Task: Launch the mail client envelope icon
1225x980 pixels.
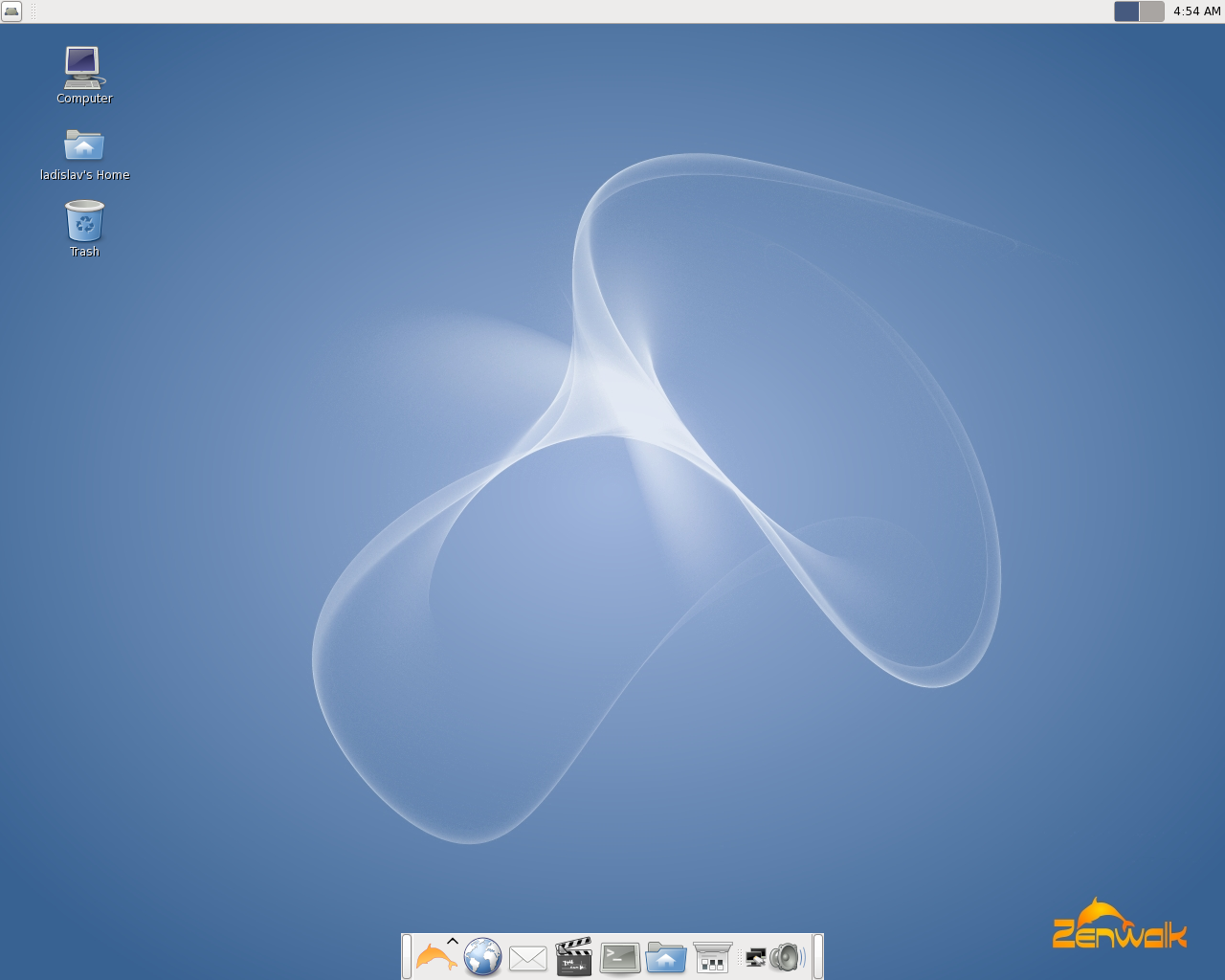Action: (x=528, y=958)
